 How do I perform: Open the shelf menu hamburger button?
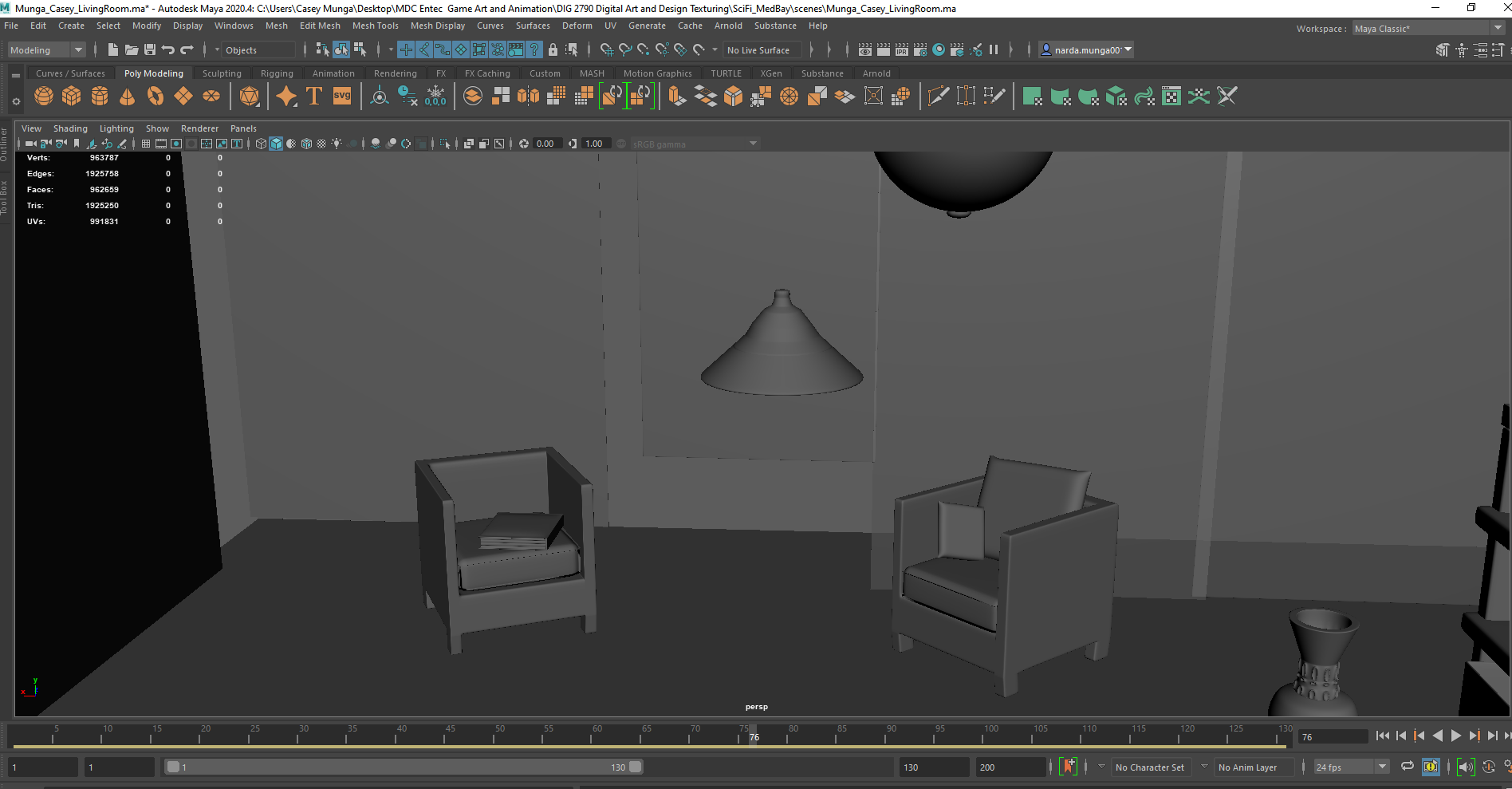coord(15,76)
